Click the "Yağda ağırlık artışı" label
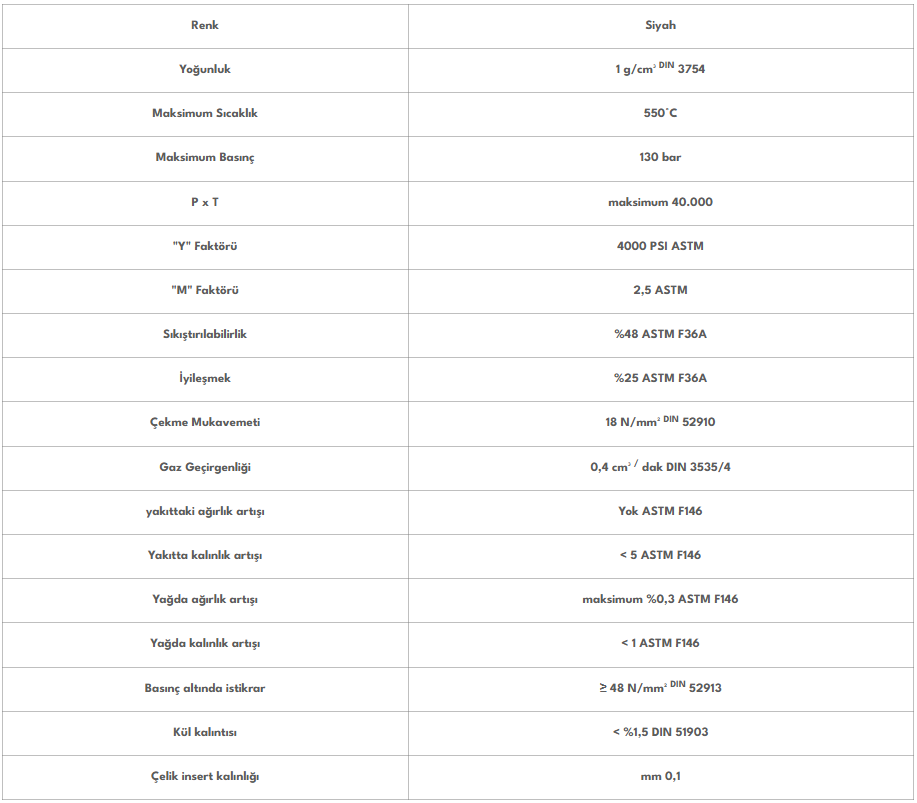The height and width of the screenshot is (803, 917). [205, 599]
